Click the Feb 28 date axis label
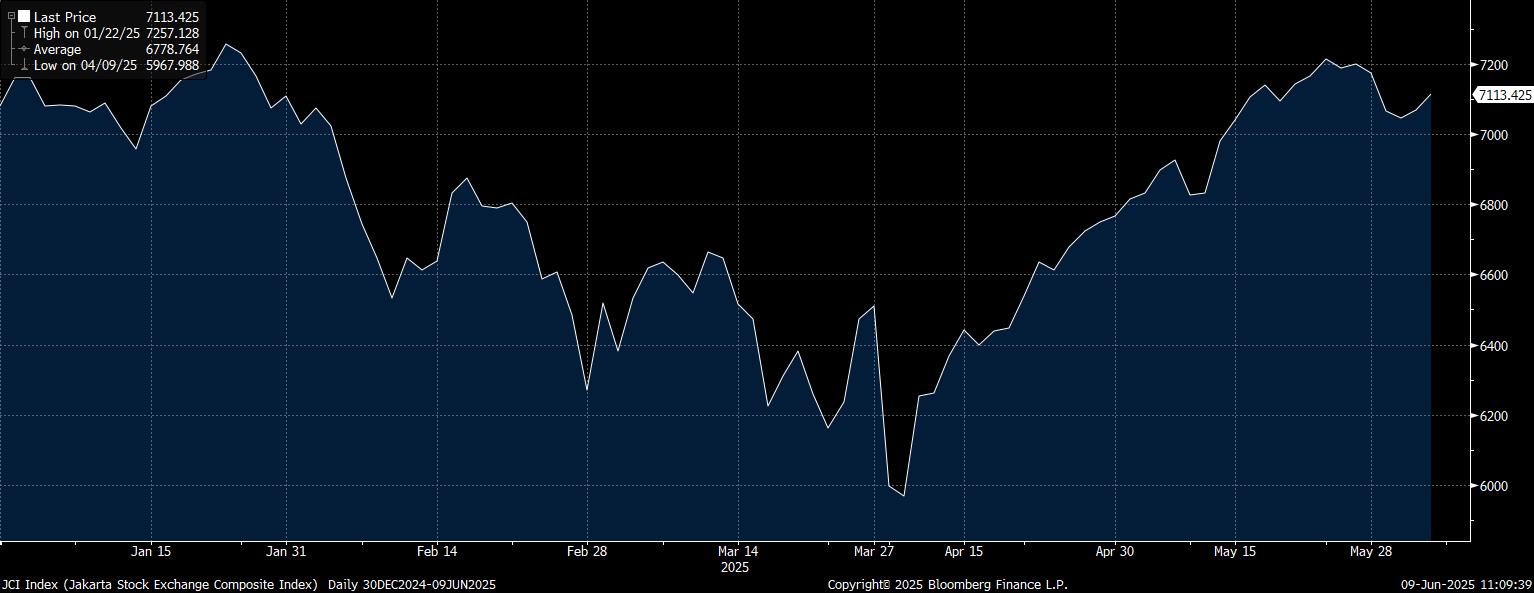 [x=587, y=551]
